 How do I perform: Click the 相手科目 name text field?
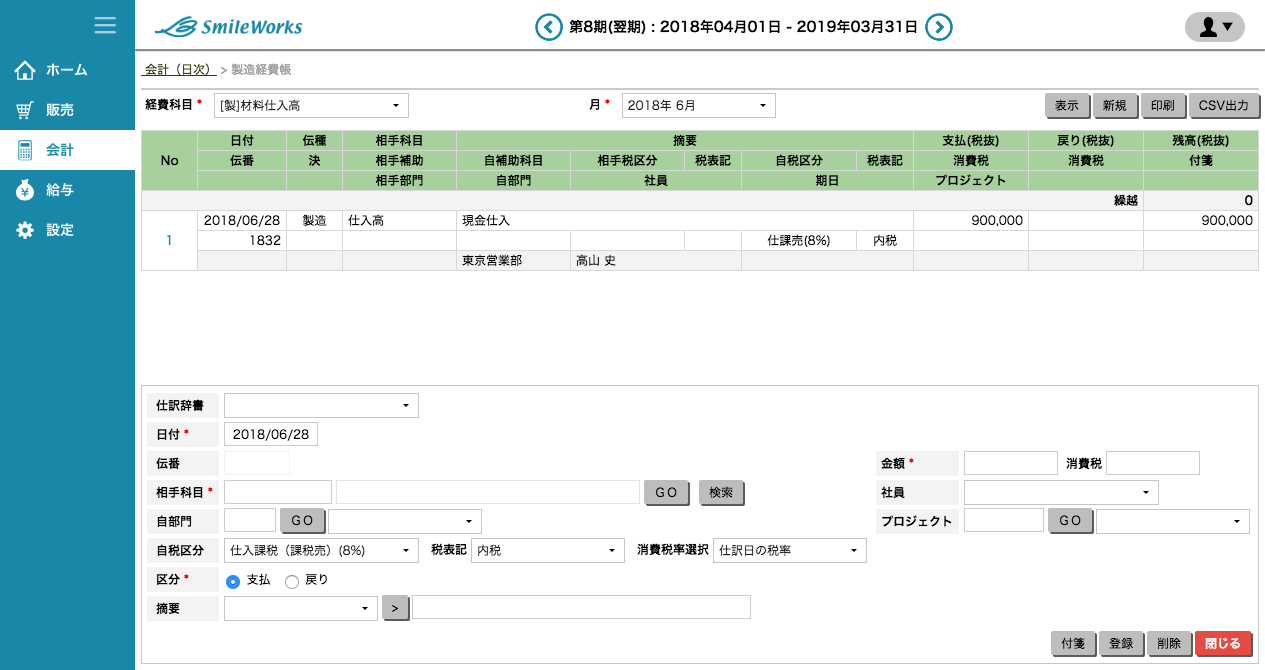488,492
